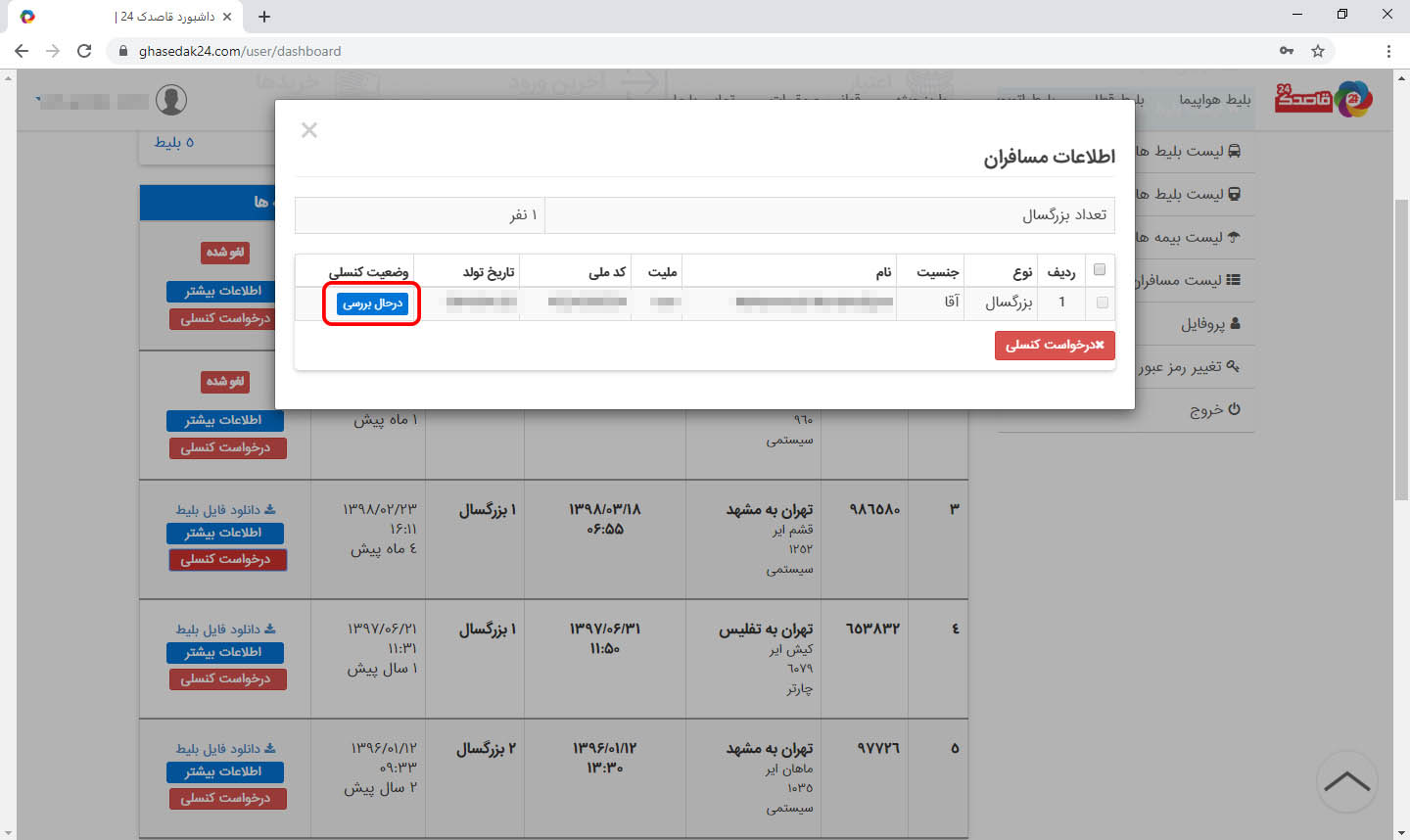Open the user avatar menu
The image size is (1410, 840).
click(x=171, y=99)
